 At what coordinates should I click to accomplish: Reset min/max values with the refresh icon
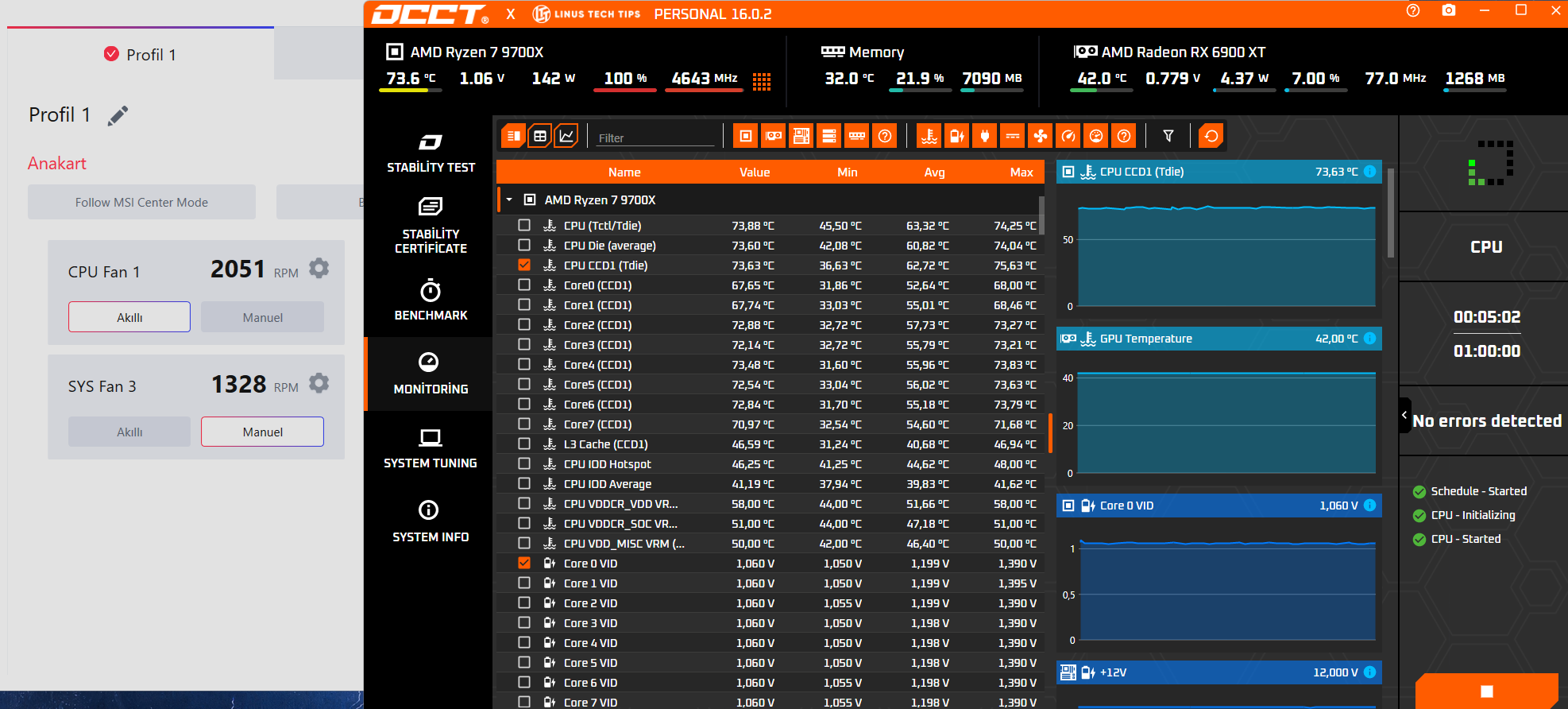1211,136
